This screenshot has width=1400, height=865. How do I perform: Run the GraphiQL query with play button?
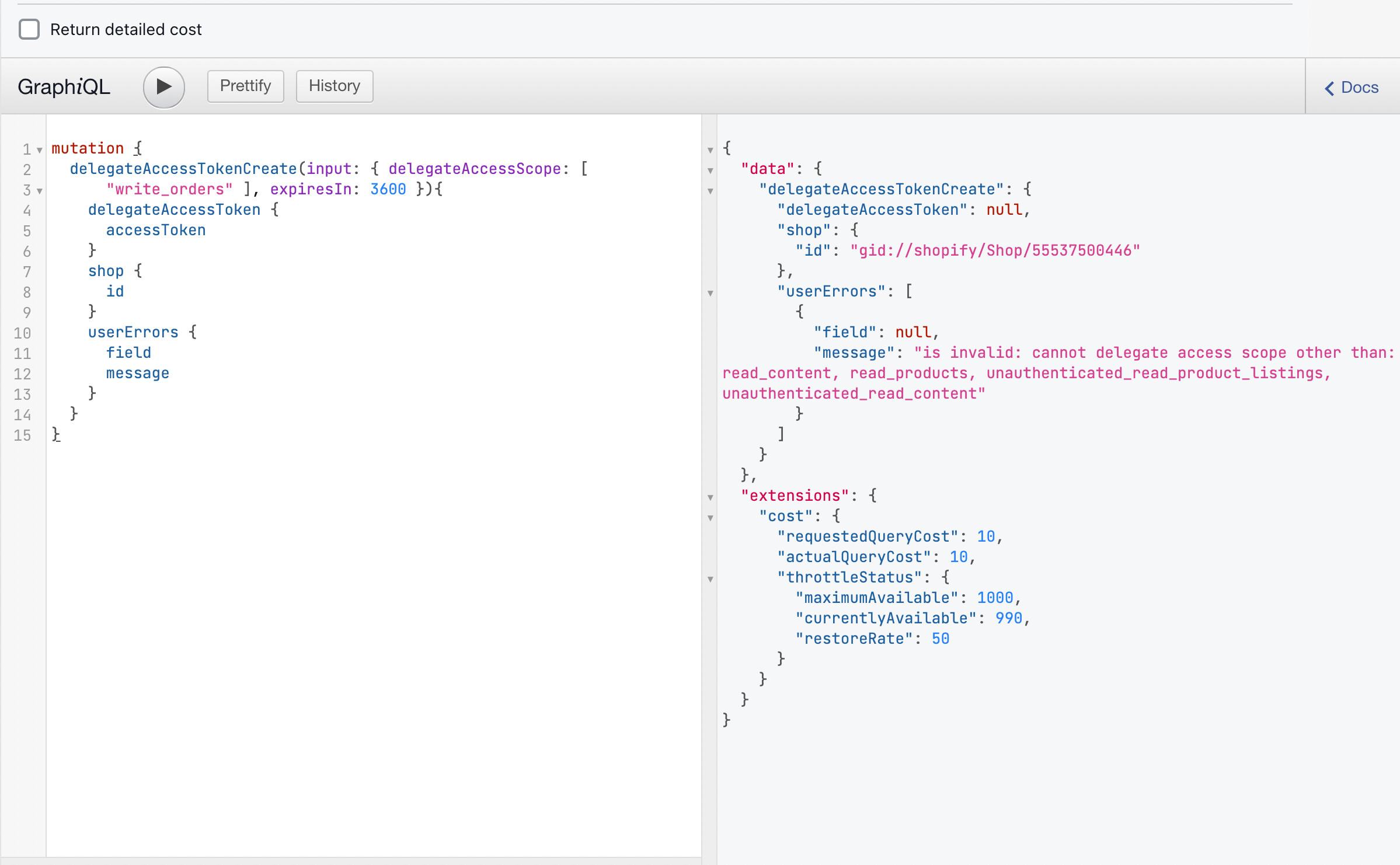tap(164, 87)
